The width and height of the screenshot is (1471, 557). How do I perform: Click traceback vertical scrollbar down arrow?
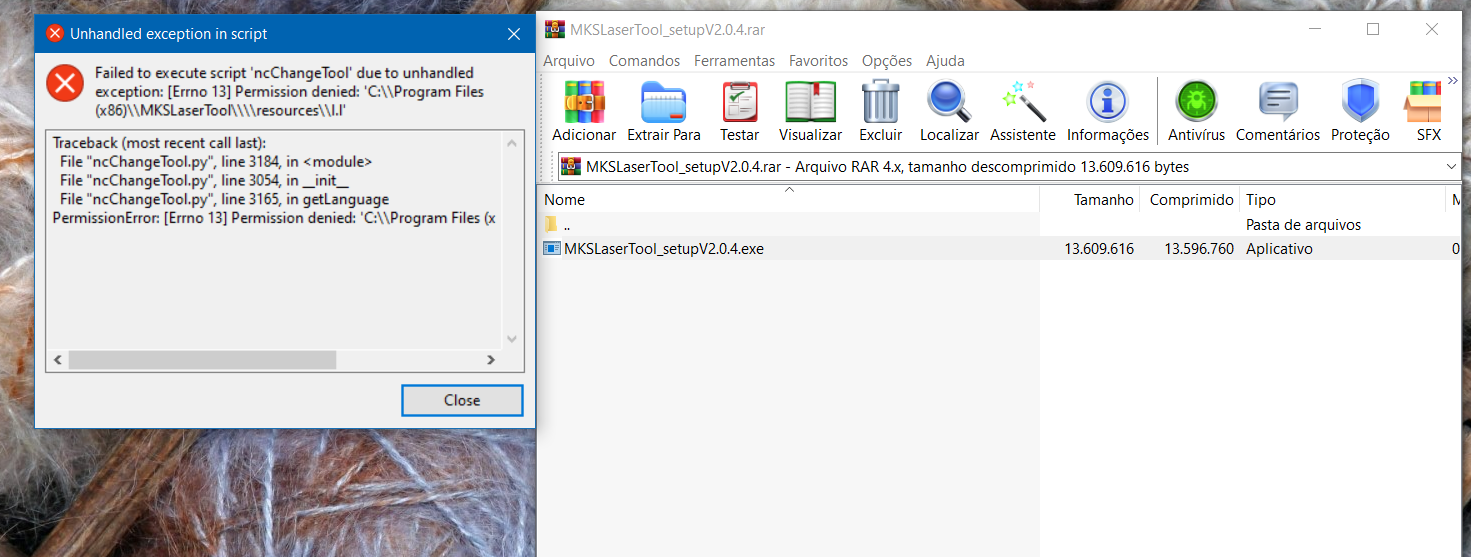(512, 339)
